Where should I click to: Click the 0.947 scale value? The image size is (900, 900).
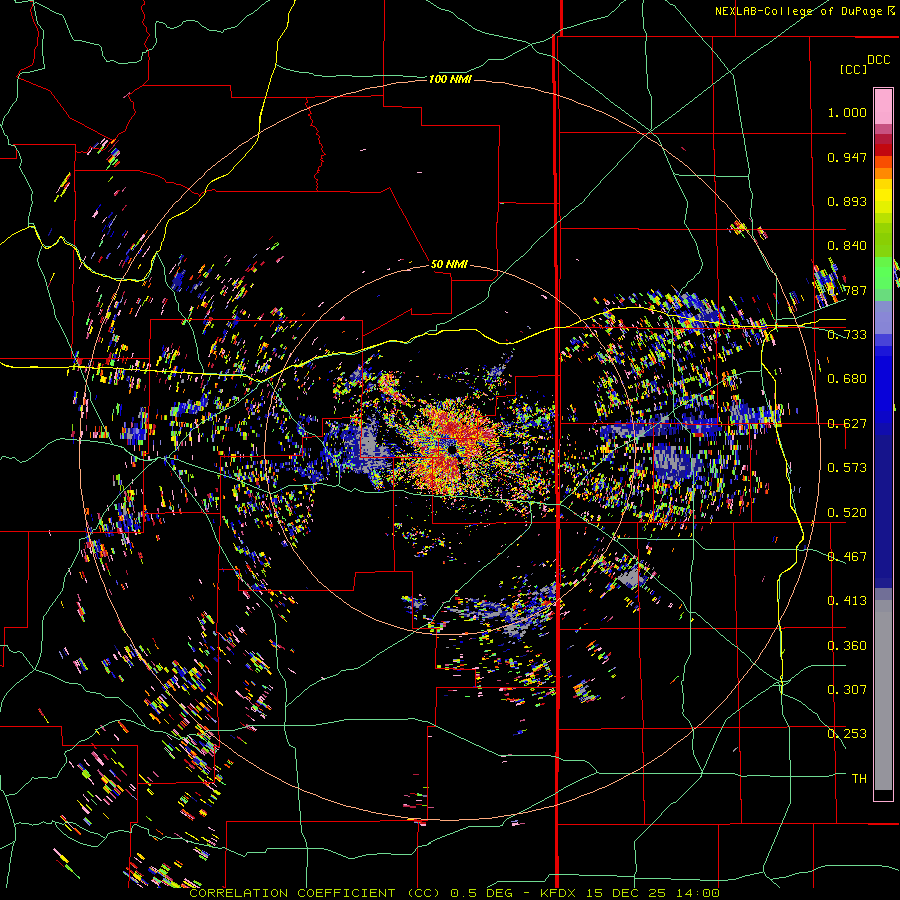tap(847, 157)
